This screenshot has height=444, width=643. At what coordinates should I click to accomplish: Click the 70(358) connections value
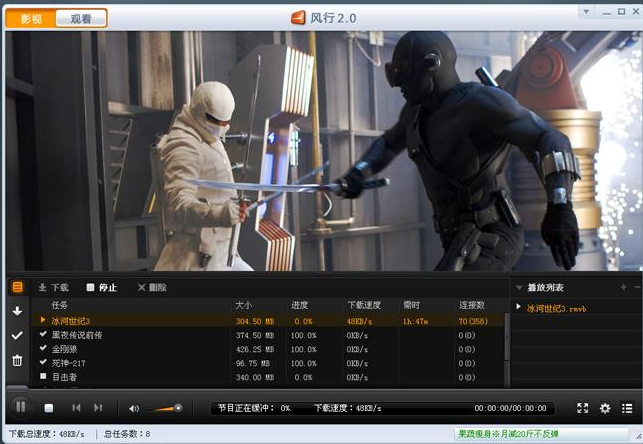tap(473, 321)
